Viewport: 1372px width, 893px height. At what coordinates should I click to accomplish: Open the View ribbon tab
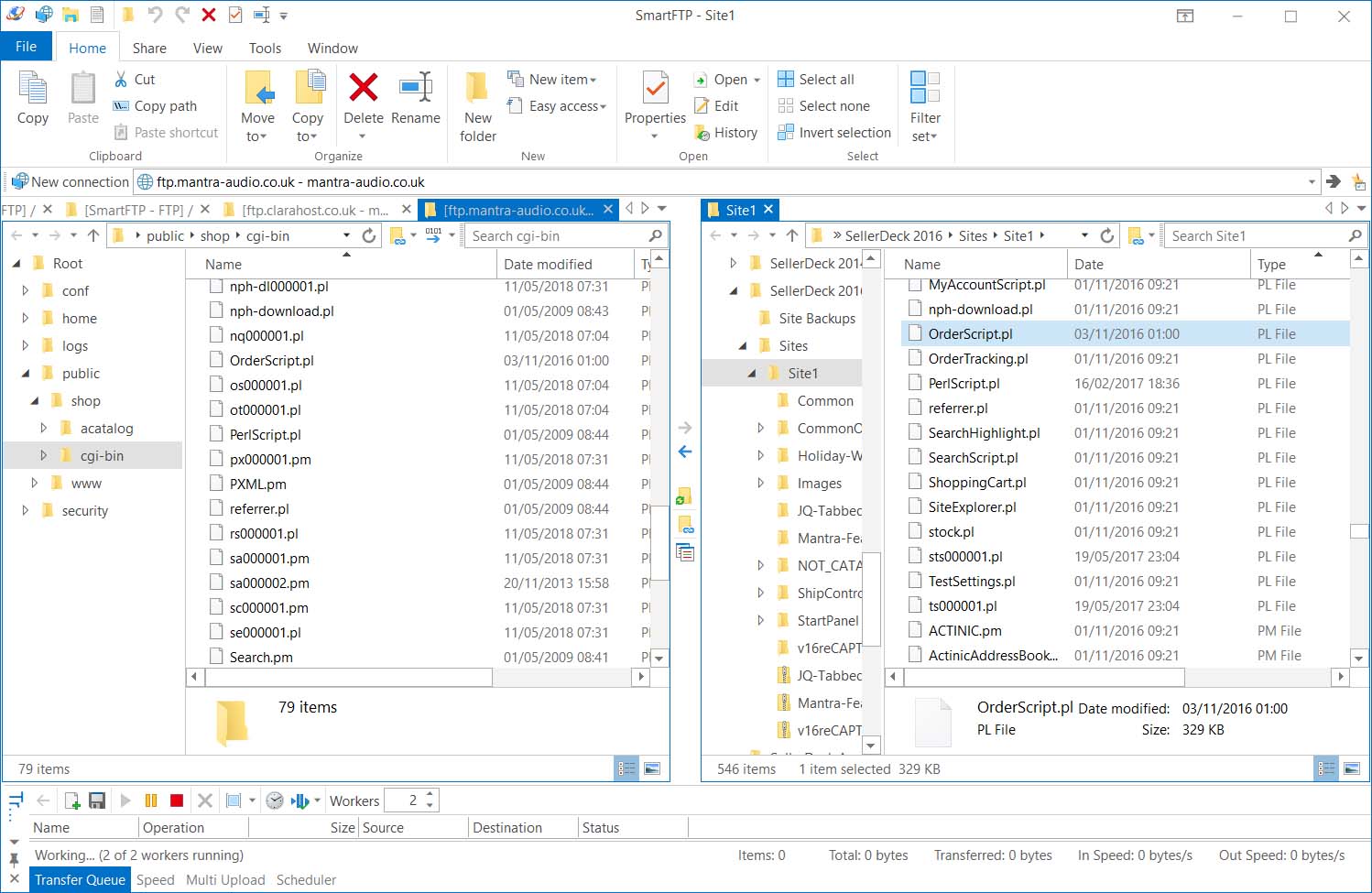click(207, 49)
